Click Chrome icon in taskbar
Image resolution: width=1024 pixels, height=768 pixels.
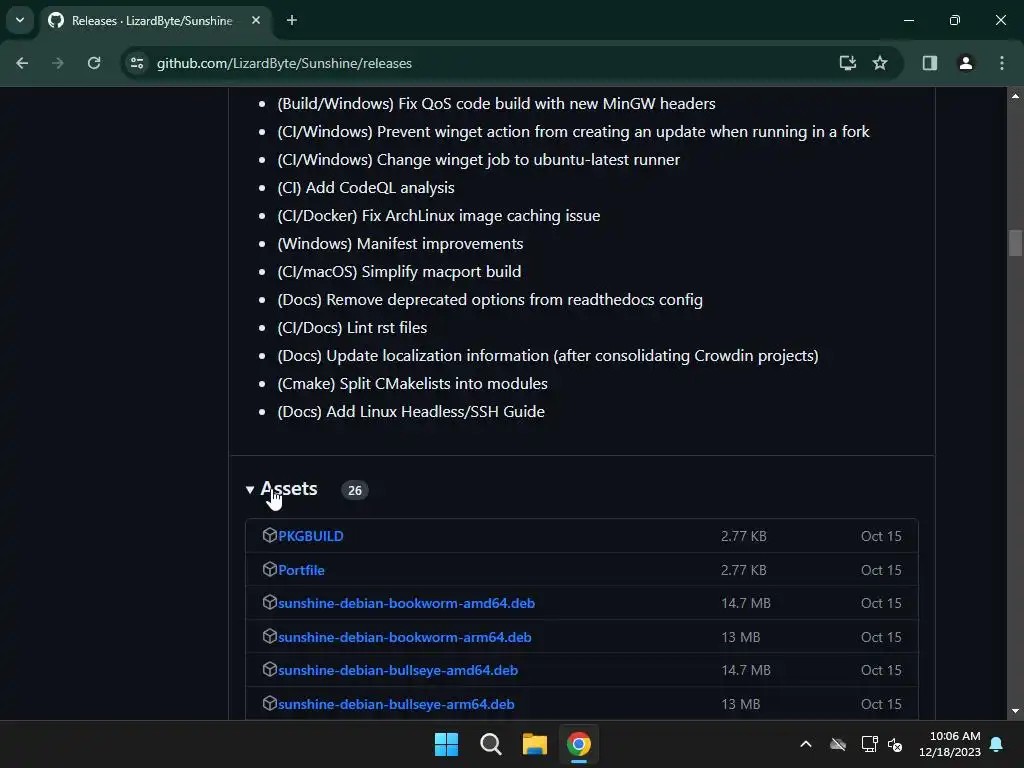coord(579,744)
